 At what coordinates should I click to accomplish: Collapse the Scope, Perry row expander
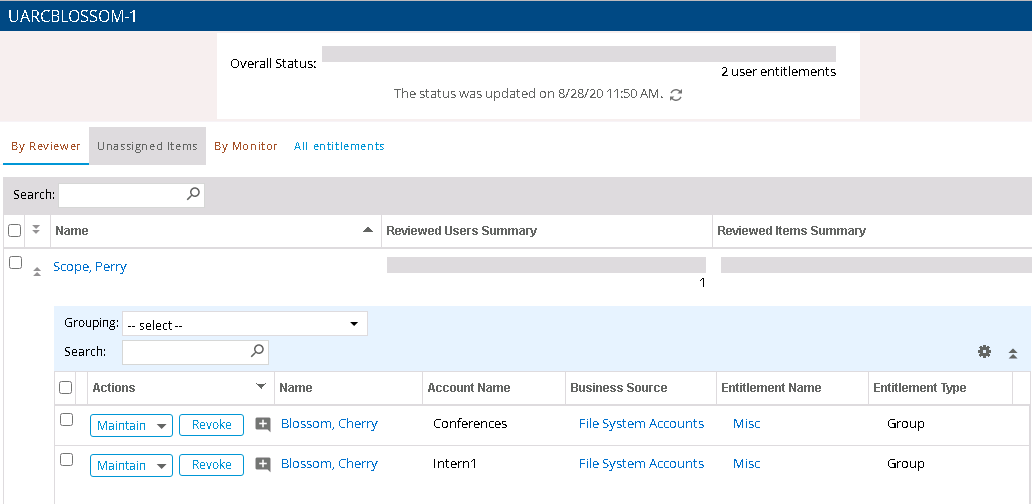(x=37, y=270)
